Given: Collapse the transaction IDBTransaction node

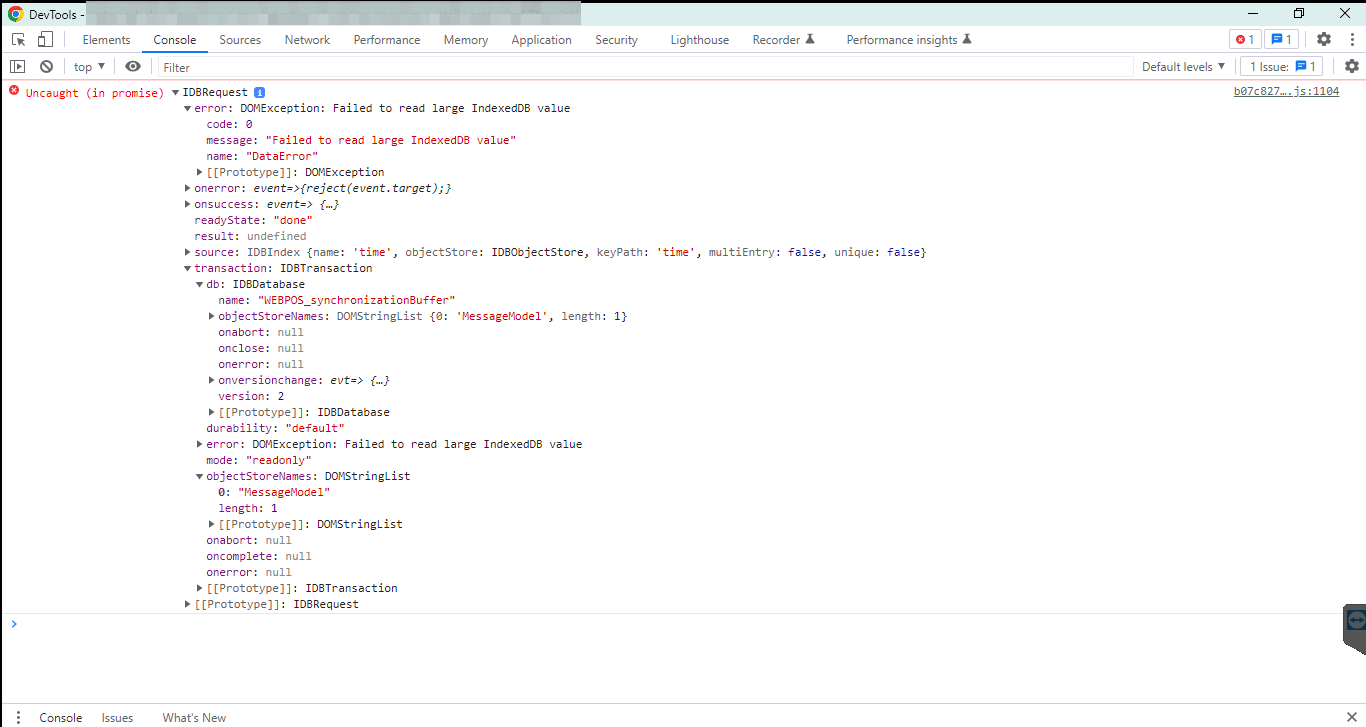Looking at the screenshot, I should click(x=188, y=268).
